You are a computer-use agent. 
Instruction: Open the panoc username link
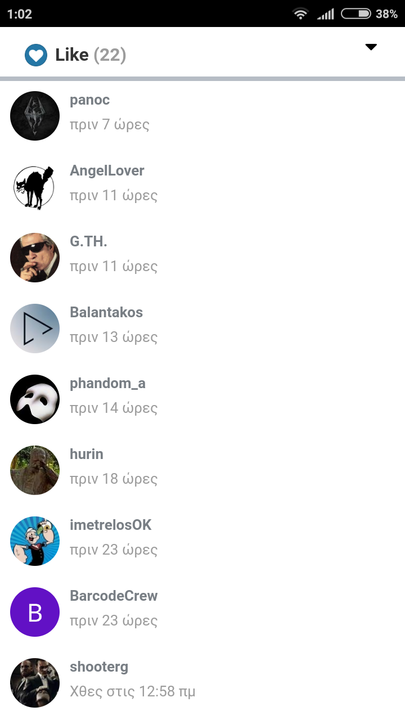click(x=90, y=100)
